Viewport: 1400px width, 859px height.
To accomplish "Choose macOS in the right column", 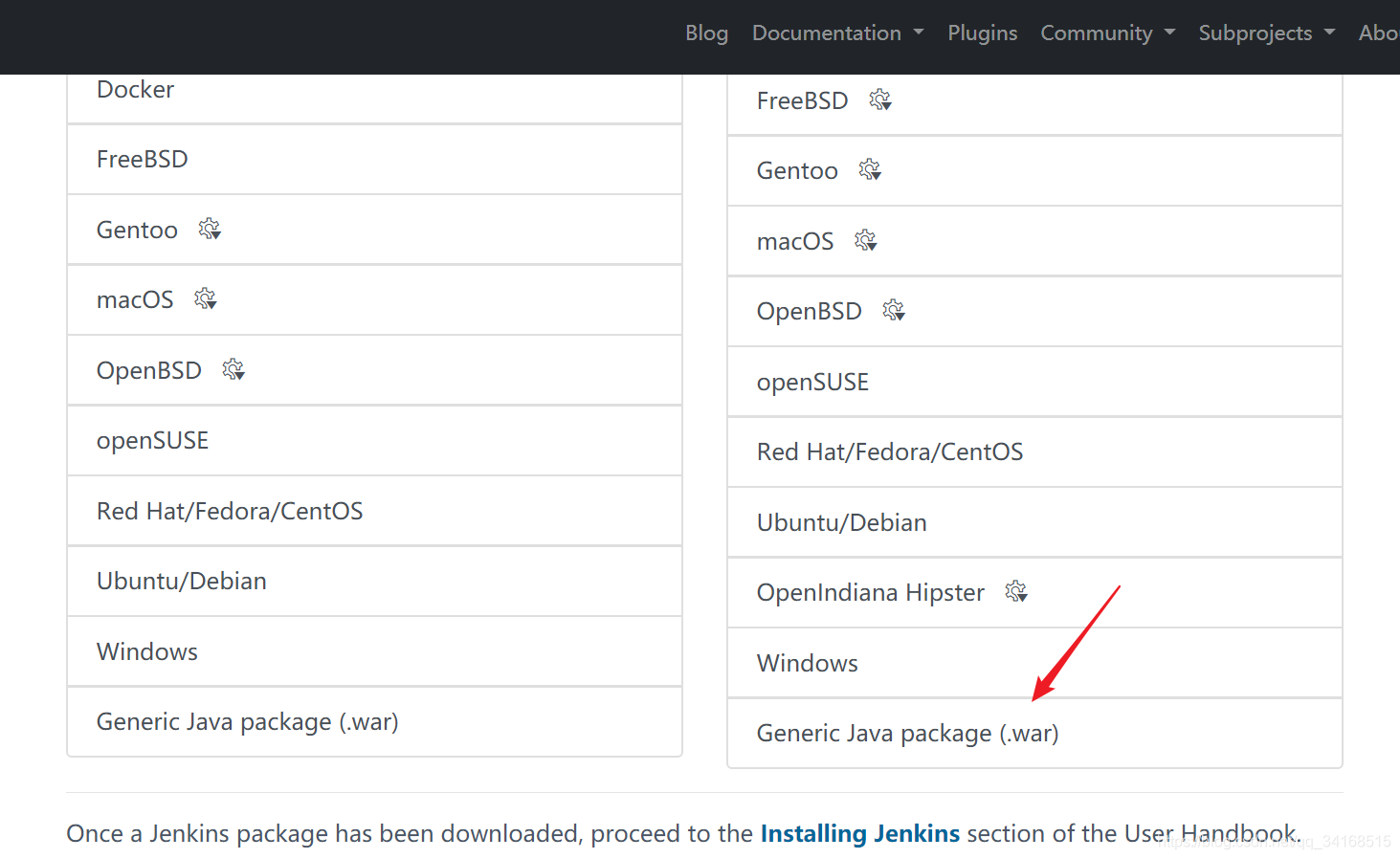I will tap(1034, 241).
